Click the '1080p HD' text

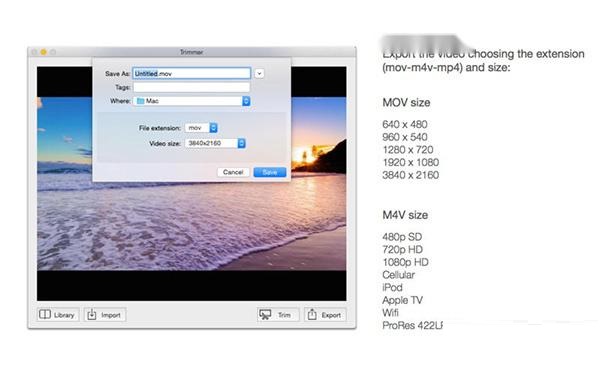406,262
